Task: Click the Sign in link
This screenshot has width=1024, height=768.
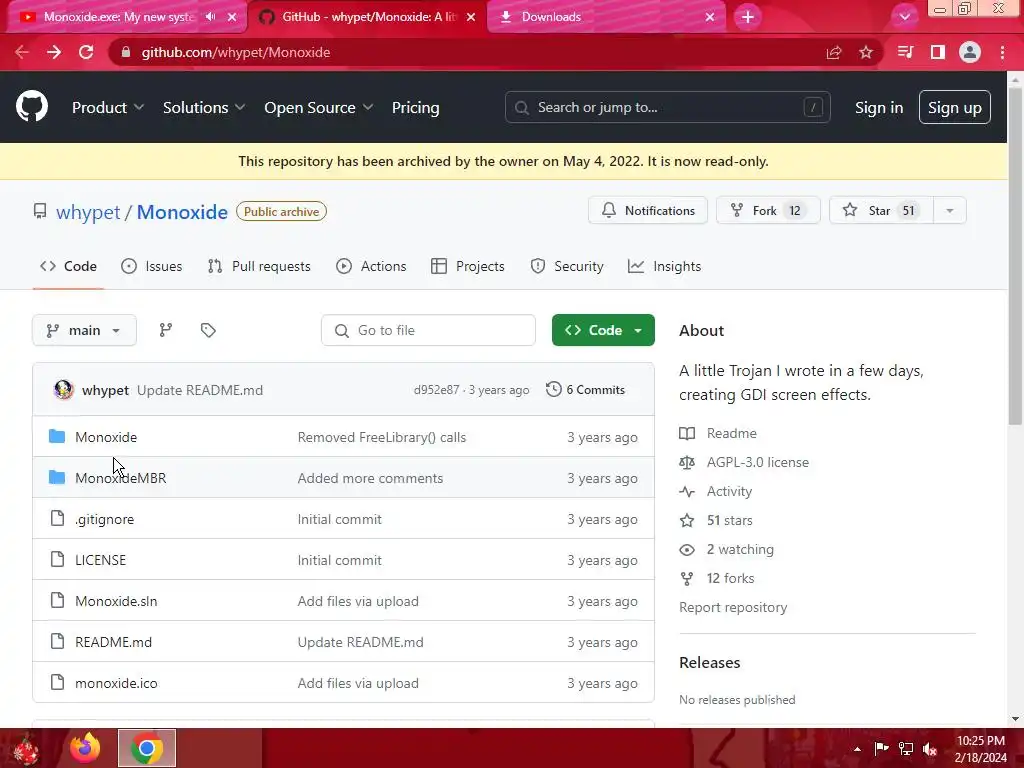Action: coord(879,108)
